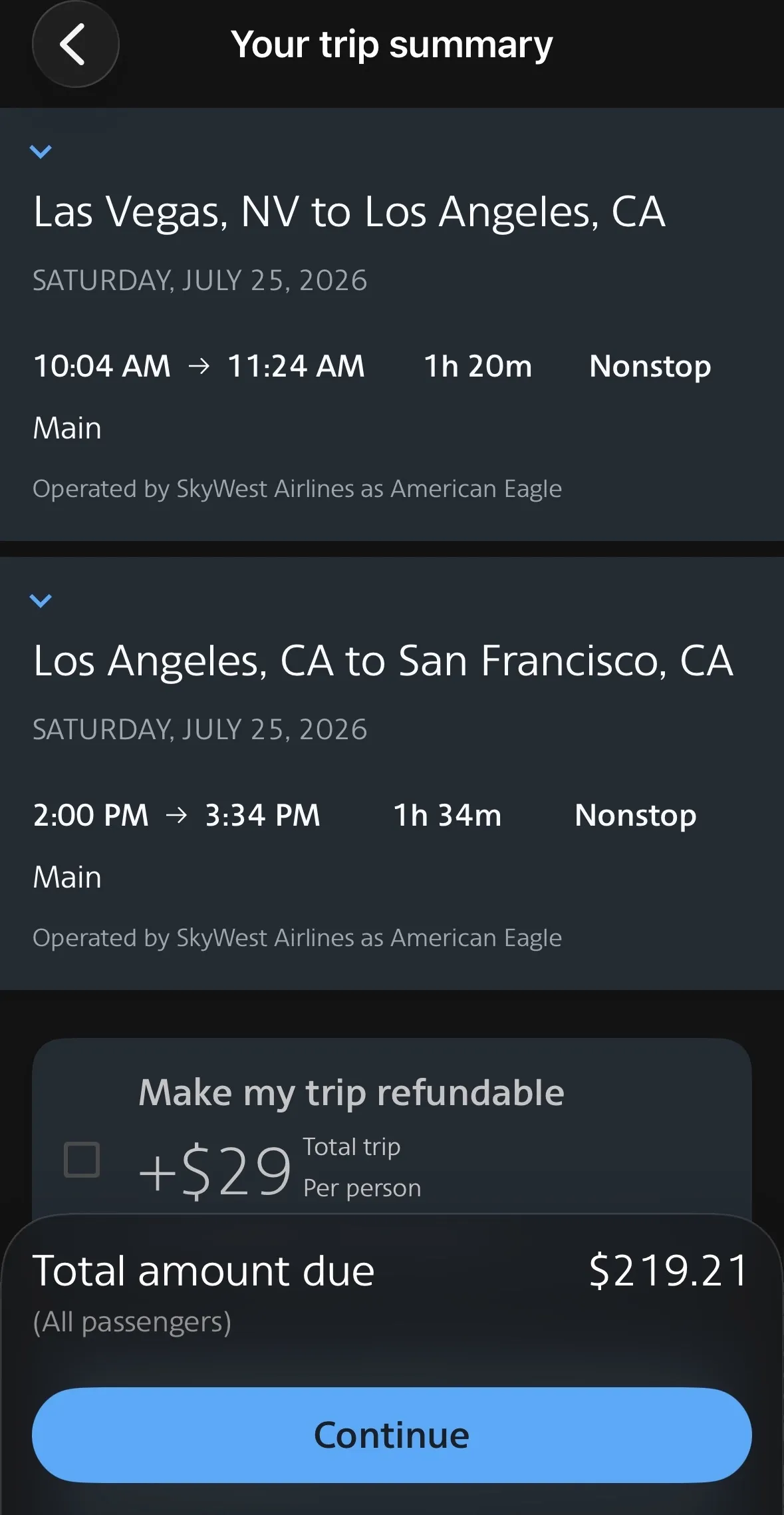Screen dimensions: 784x1515
Task: Check the Make my trip refundable box
Action: tap(82, 1160)
